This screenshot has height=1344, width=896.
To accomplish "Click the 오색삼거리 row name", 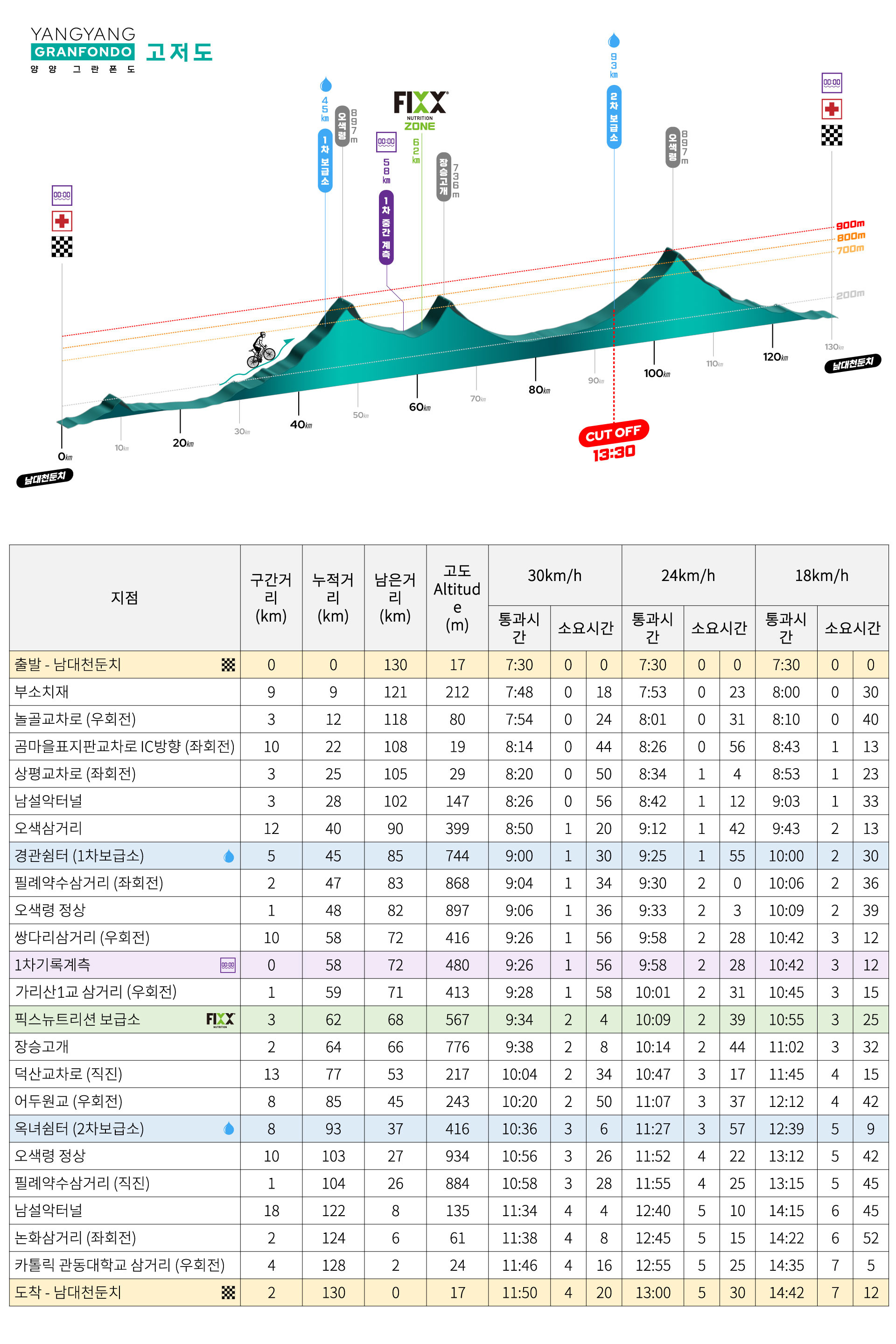I will tap(48, 829).
